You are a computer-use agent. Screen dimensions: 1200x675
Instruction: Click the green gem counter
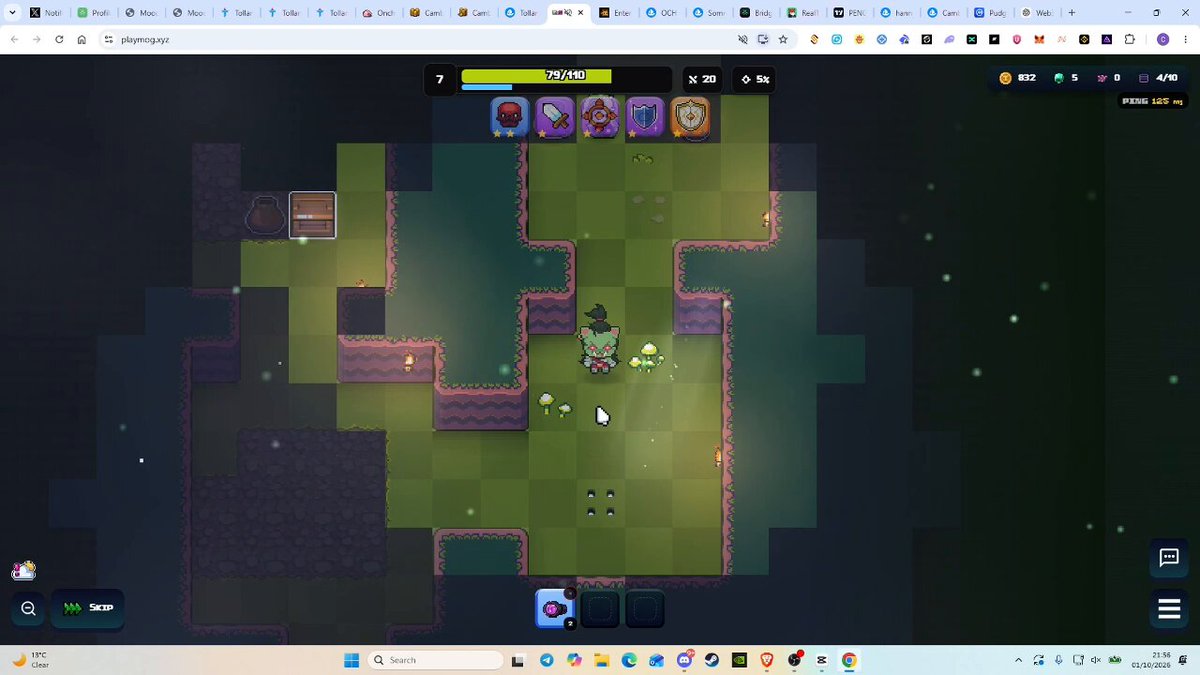(1066, 78)
